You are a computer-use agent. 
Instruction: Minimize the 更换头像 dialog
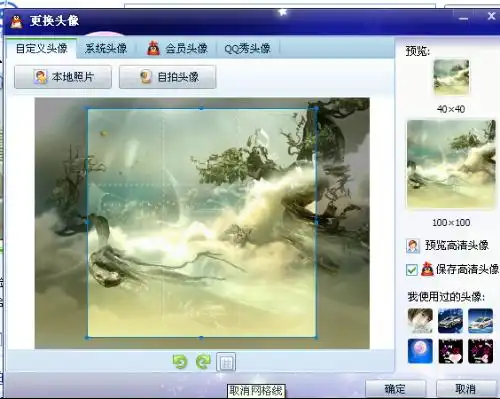464,18
